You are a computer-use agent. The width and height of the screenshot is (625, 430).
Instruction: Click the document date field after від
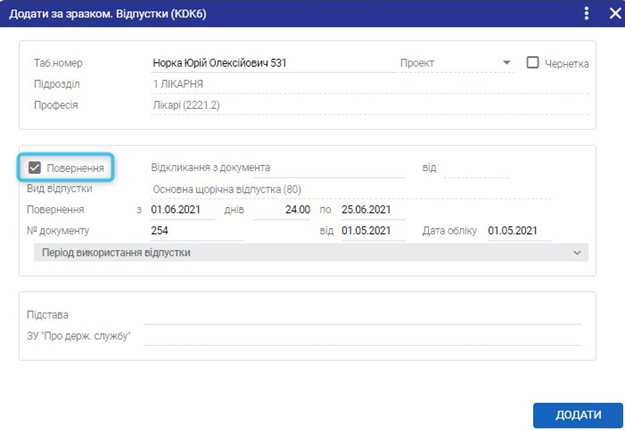372,231
